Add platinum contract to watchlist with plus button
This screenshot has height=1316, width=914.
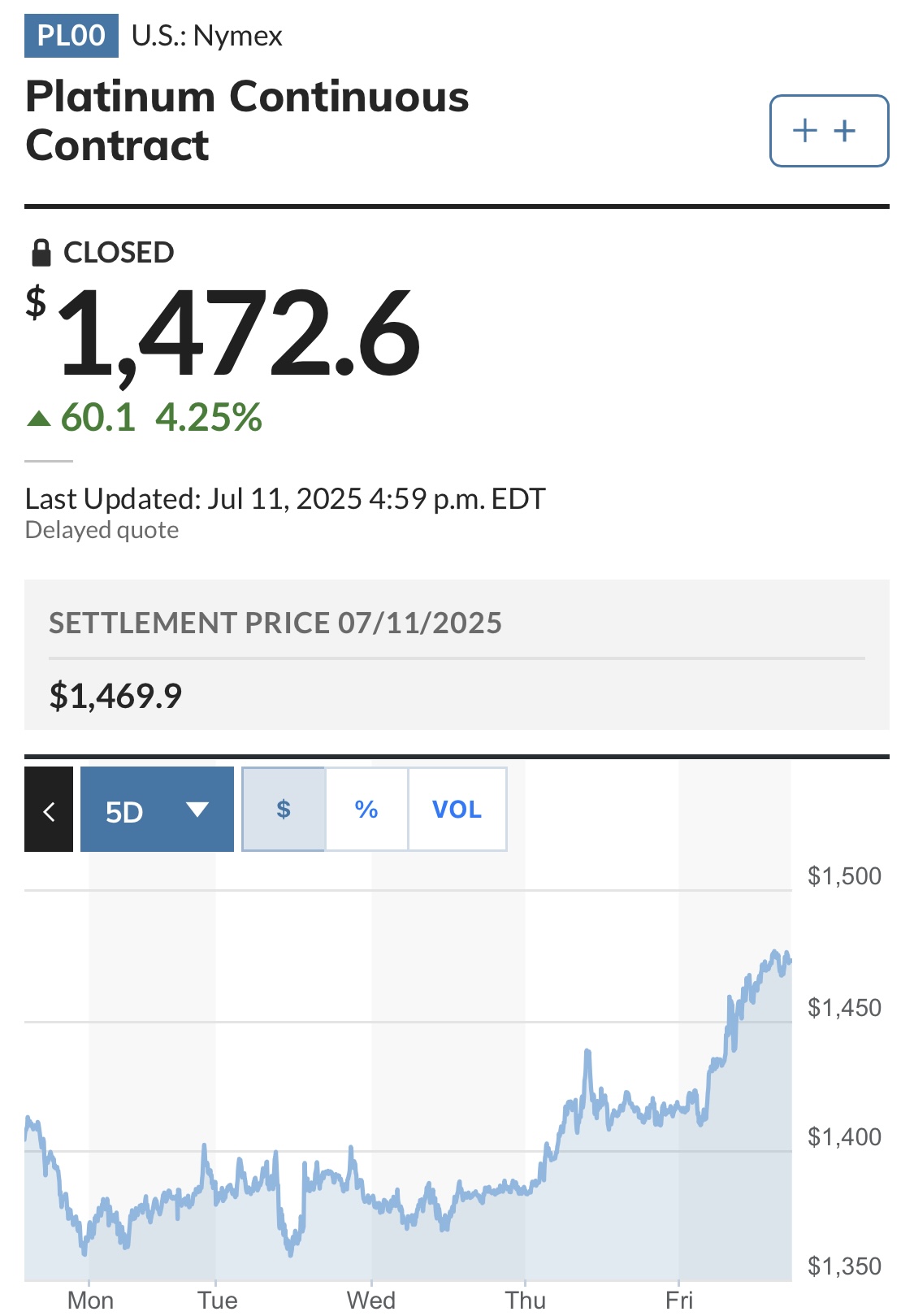pos(829,131)
